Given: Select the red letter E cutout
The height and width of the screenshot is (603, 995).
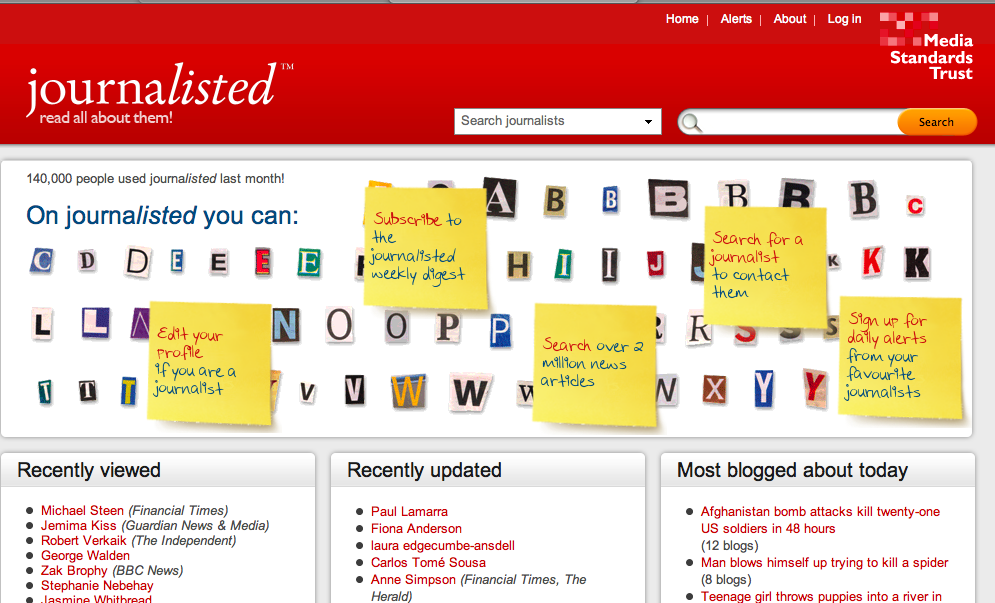Looking at the screenshot, I should [x=263, y=262].
